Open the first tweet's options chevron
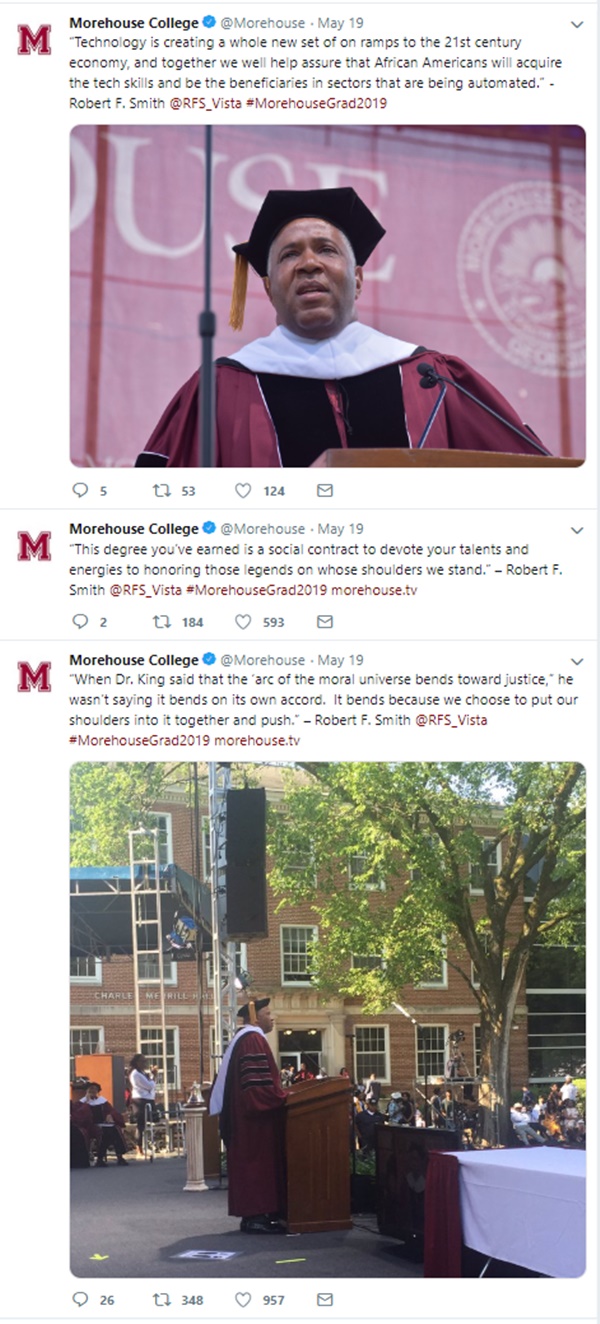 576,24
